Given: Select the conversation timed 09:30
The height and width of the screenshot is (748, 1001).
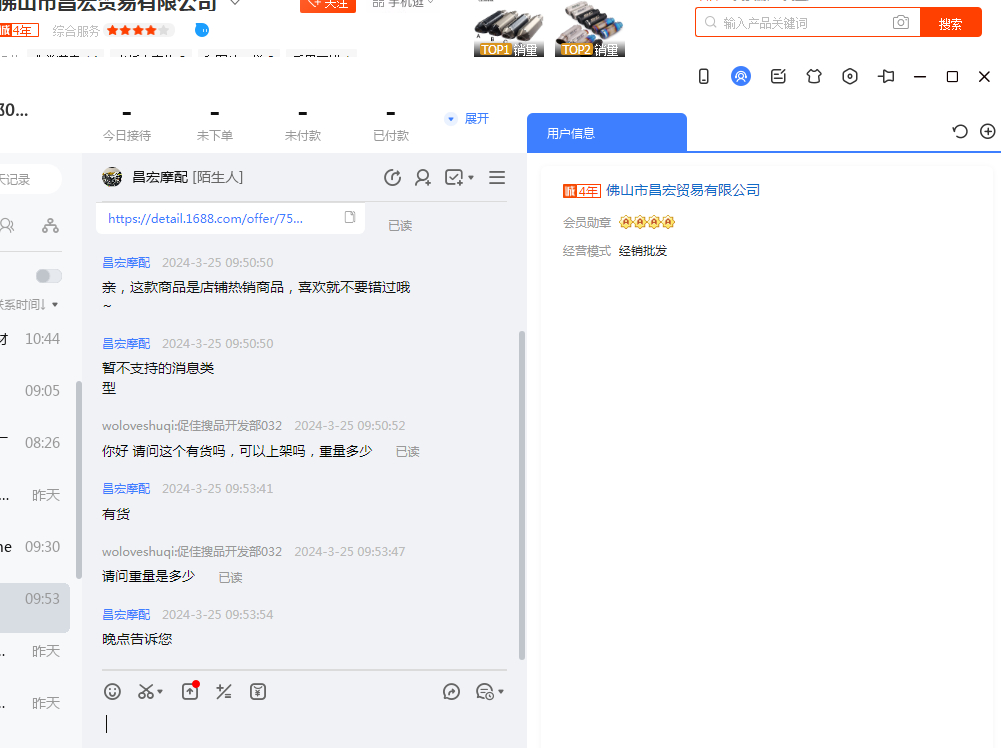Looking at the screenshot, I should pos(35,547).
